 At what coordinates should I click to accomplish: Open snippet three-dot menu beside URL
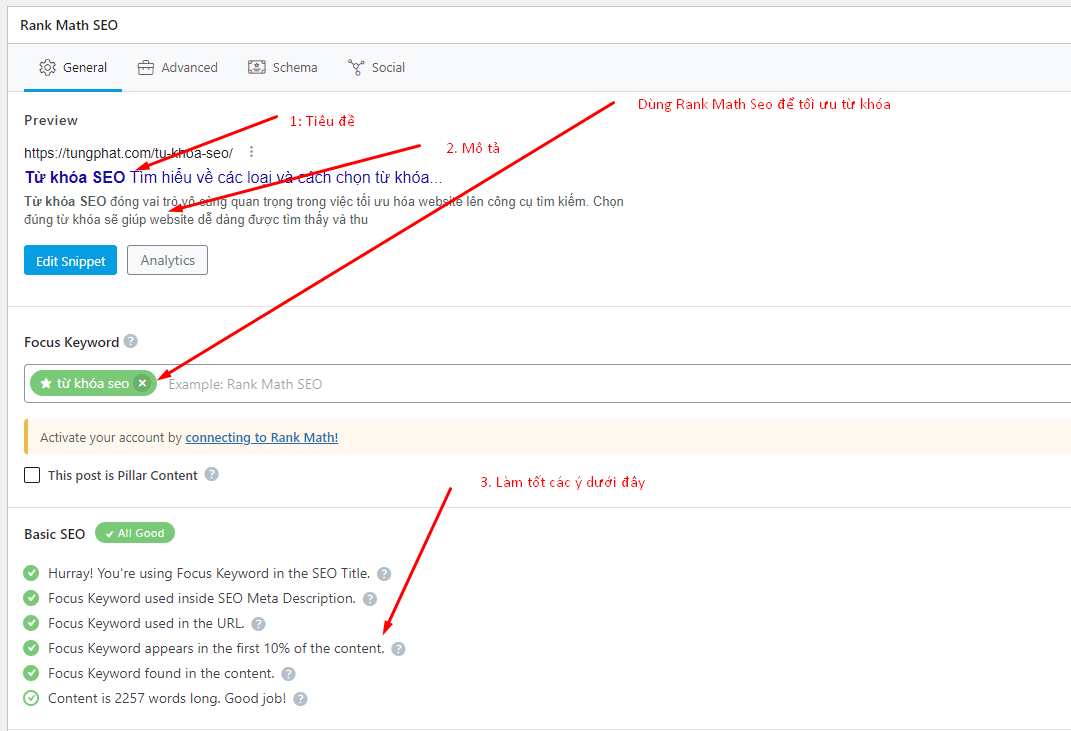[x=251, y=152]
